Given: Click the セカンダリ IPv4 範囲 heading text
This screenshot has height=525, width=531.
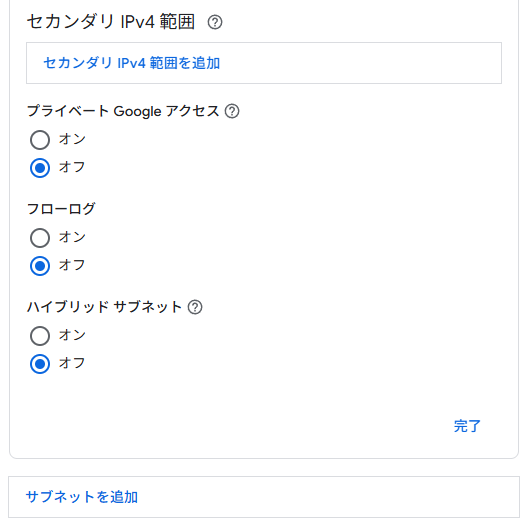Looking at the screenshot, I should point(111,22).
